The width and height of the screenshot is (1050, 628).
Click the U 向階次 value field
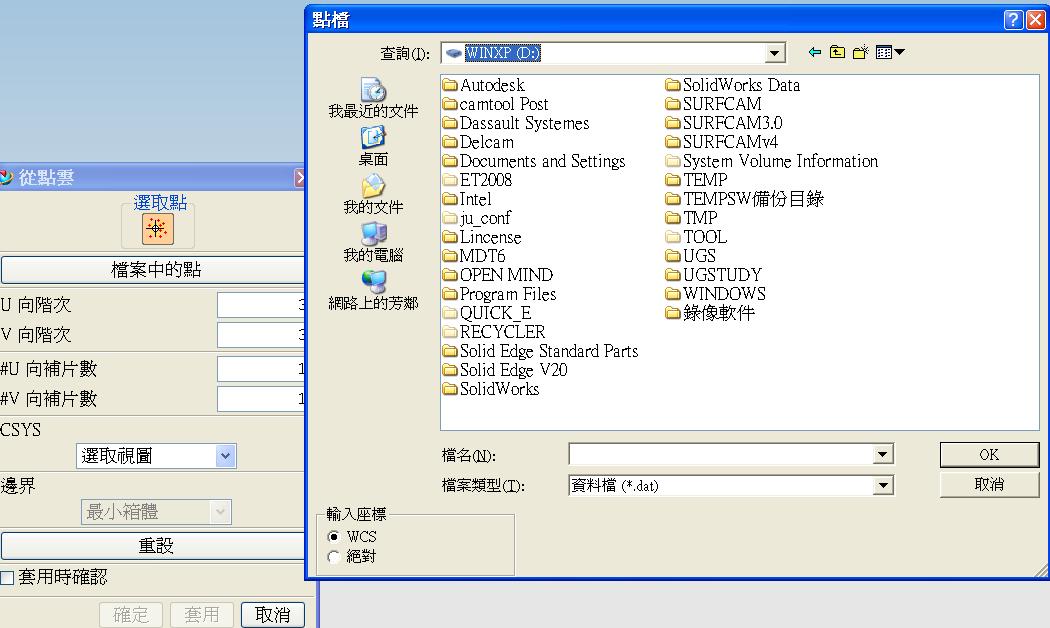coord(262,305)
